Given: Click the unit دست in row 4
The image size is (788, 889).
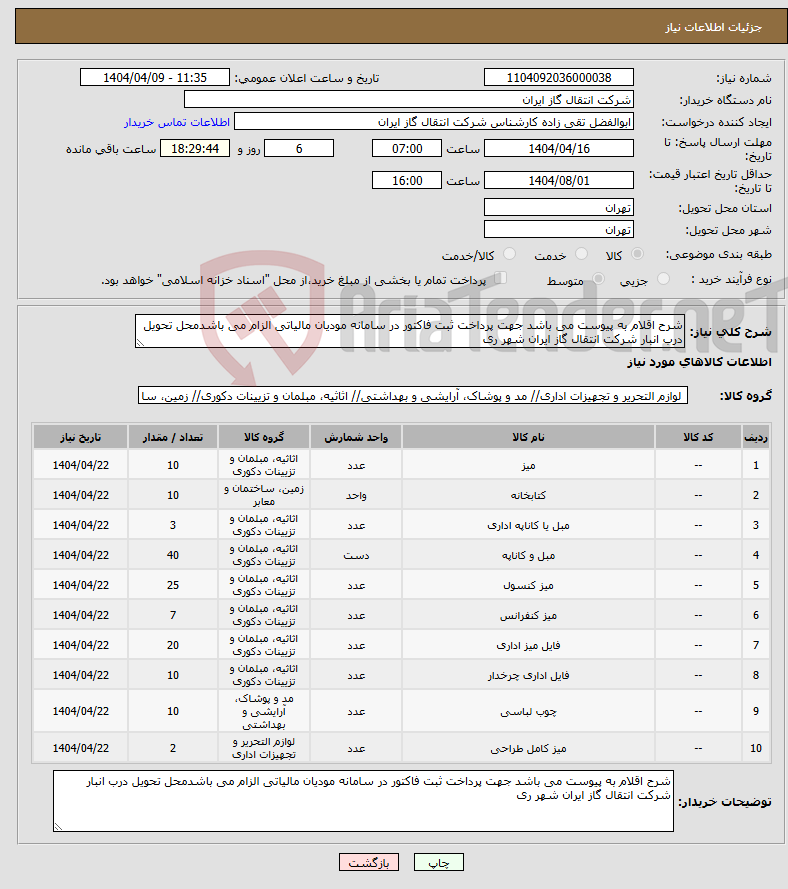Looking at the screenshot, I should coord(356,555).
